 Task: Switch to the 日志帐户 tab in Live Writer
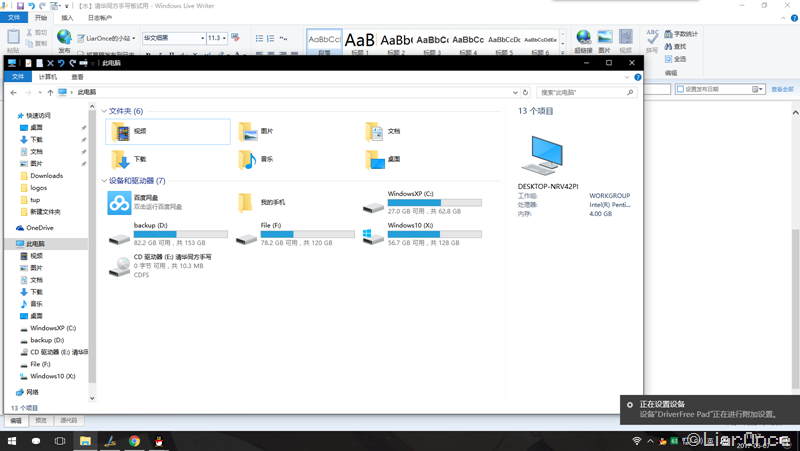coord(99,17)
